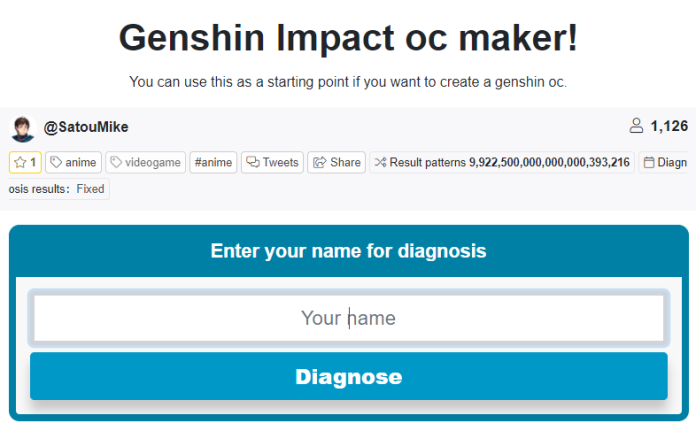Focus the Your name input field
This screenshot has width=696, height=431.
click(348, 319)
